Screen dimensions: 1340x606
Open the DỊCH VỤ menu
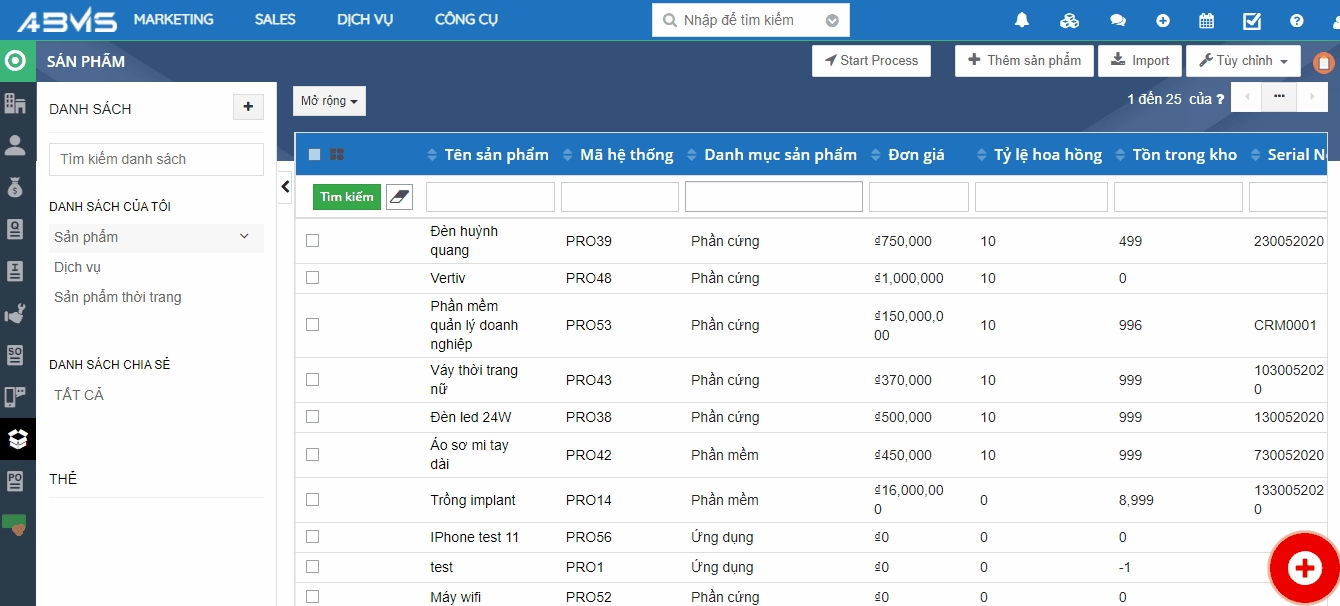(365, 19)
